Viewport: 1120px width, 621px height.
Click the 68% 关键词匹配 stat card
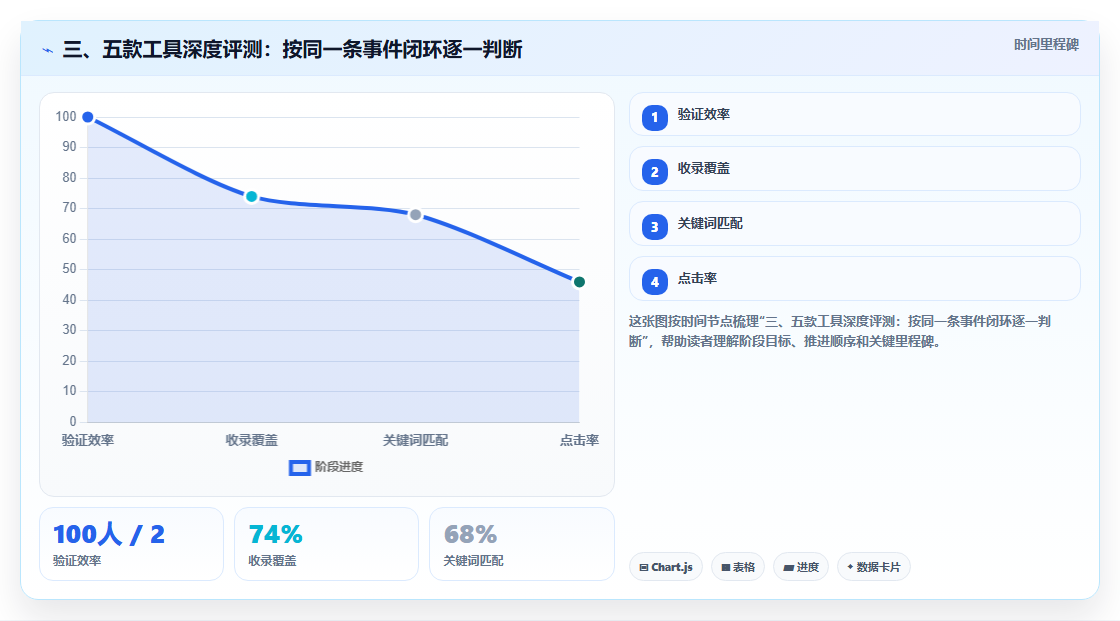coord(521,544)
